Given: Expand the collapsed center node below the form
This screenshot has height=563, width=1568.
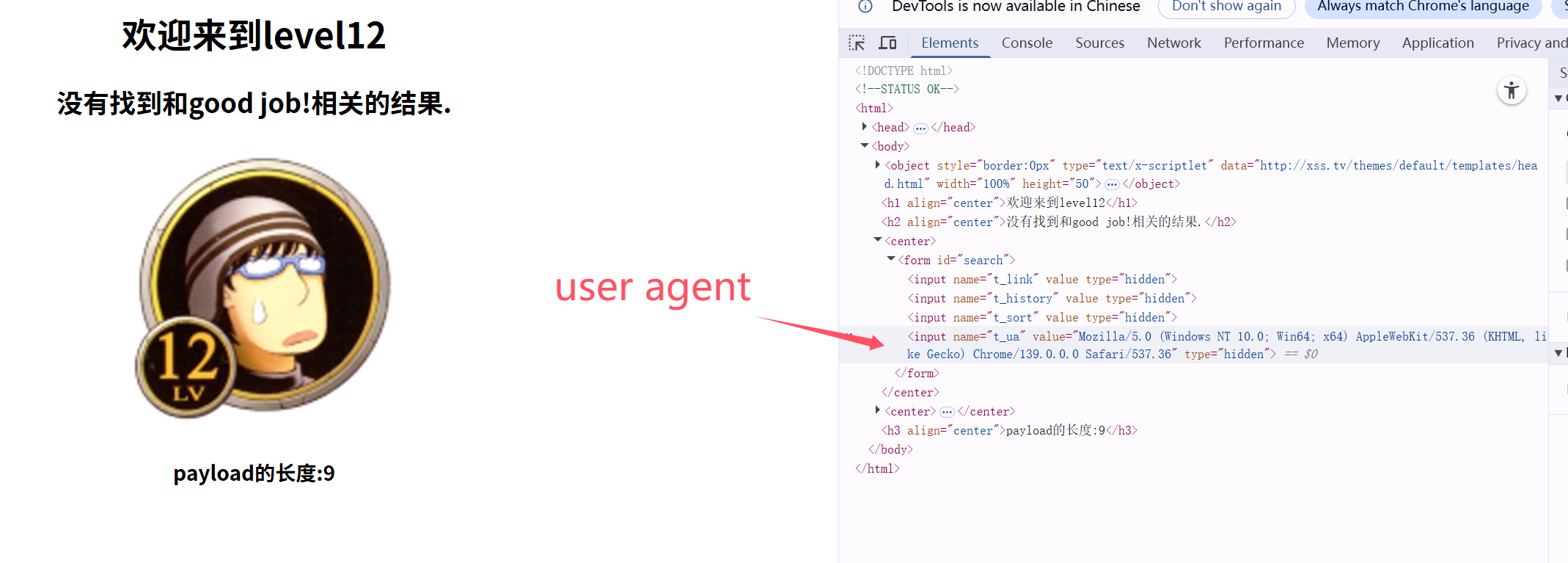Looking at the screenshot, I should 878,410.
